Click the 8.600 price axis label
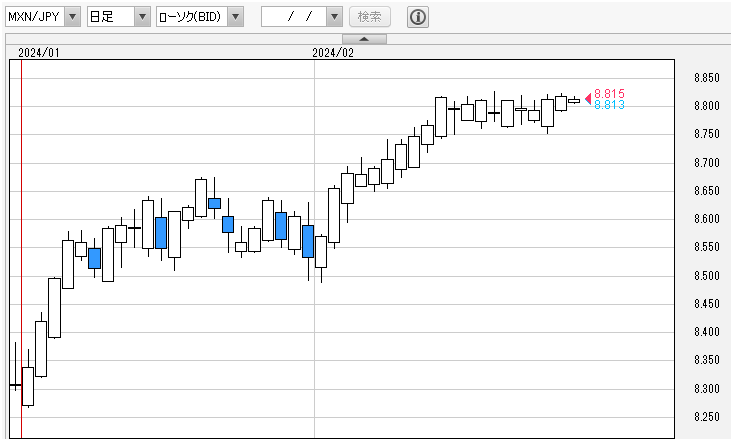733x441 pixels. click(x=706, y=219)
